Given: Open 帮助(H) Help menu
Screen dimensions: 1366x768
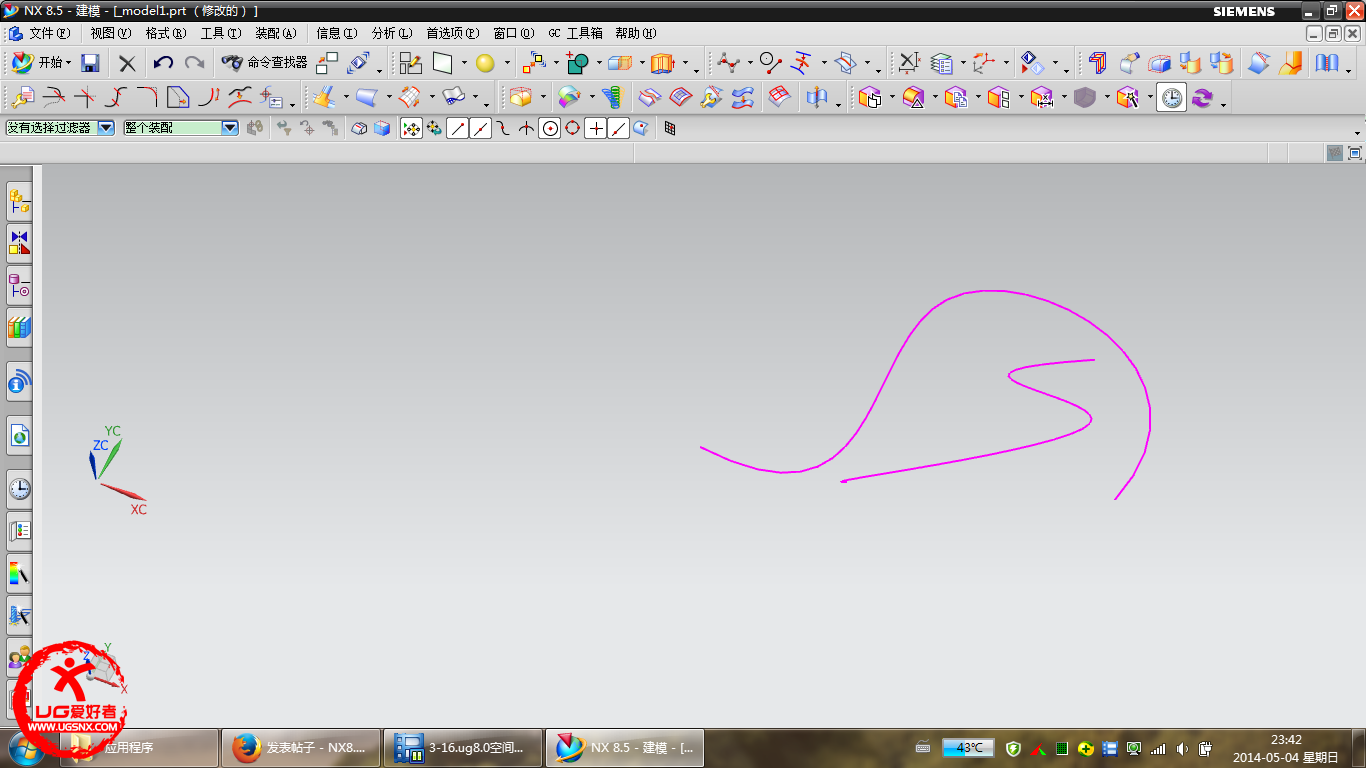Looking at the screenshot, I should pyautogui.click(x=636, y=33).
